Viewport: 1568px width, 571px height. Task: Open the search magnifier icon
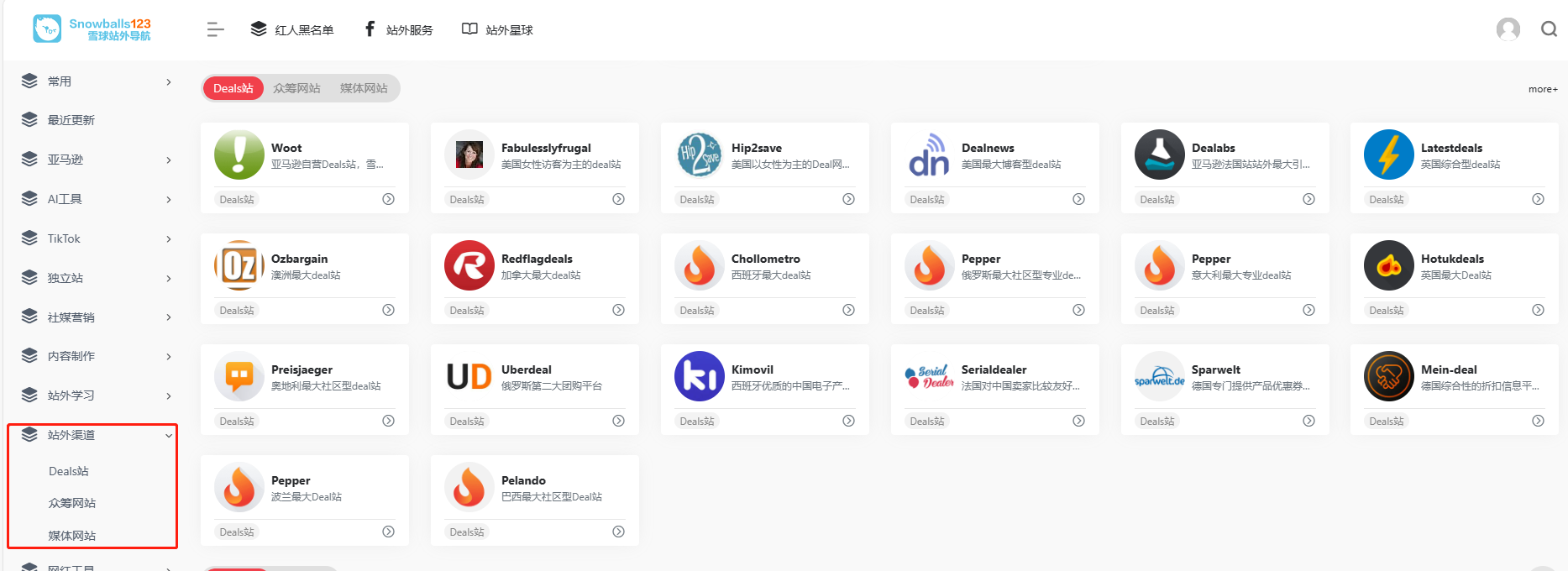[1549, 29]
